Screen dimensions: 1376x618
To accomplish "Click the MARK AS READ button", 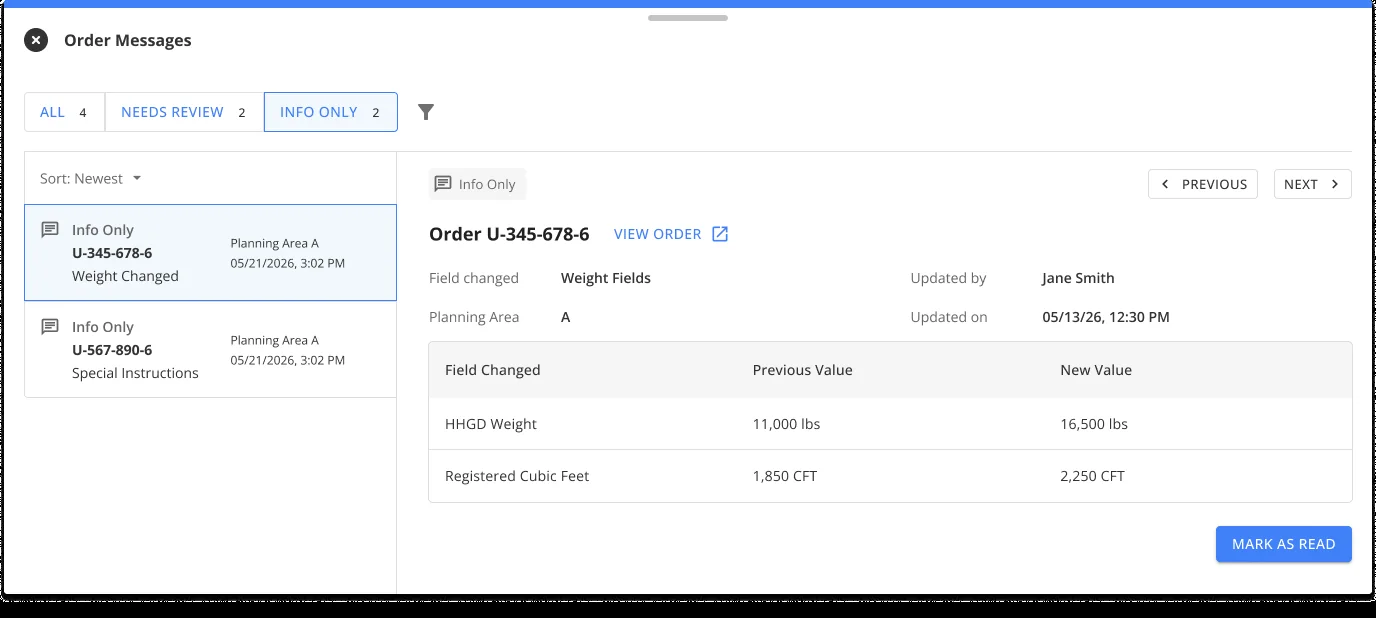I will pos(1284,544).
